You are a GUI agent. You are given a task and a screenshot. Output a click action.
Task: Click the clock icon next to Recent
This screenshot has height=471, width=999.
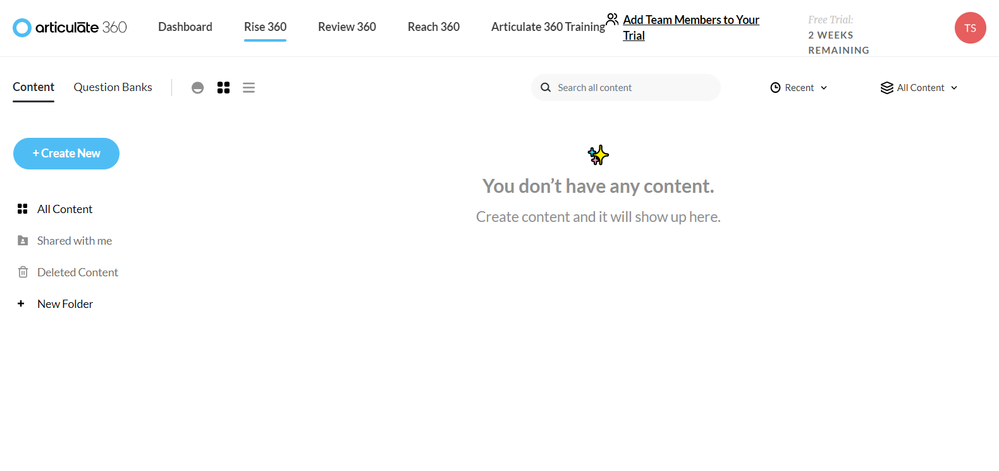(775, 88)
